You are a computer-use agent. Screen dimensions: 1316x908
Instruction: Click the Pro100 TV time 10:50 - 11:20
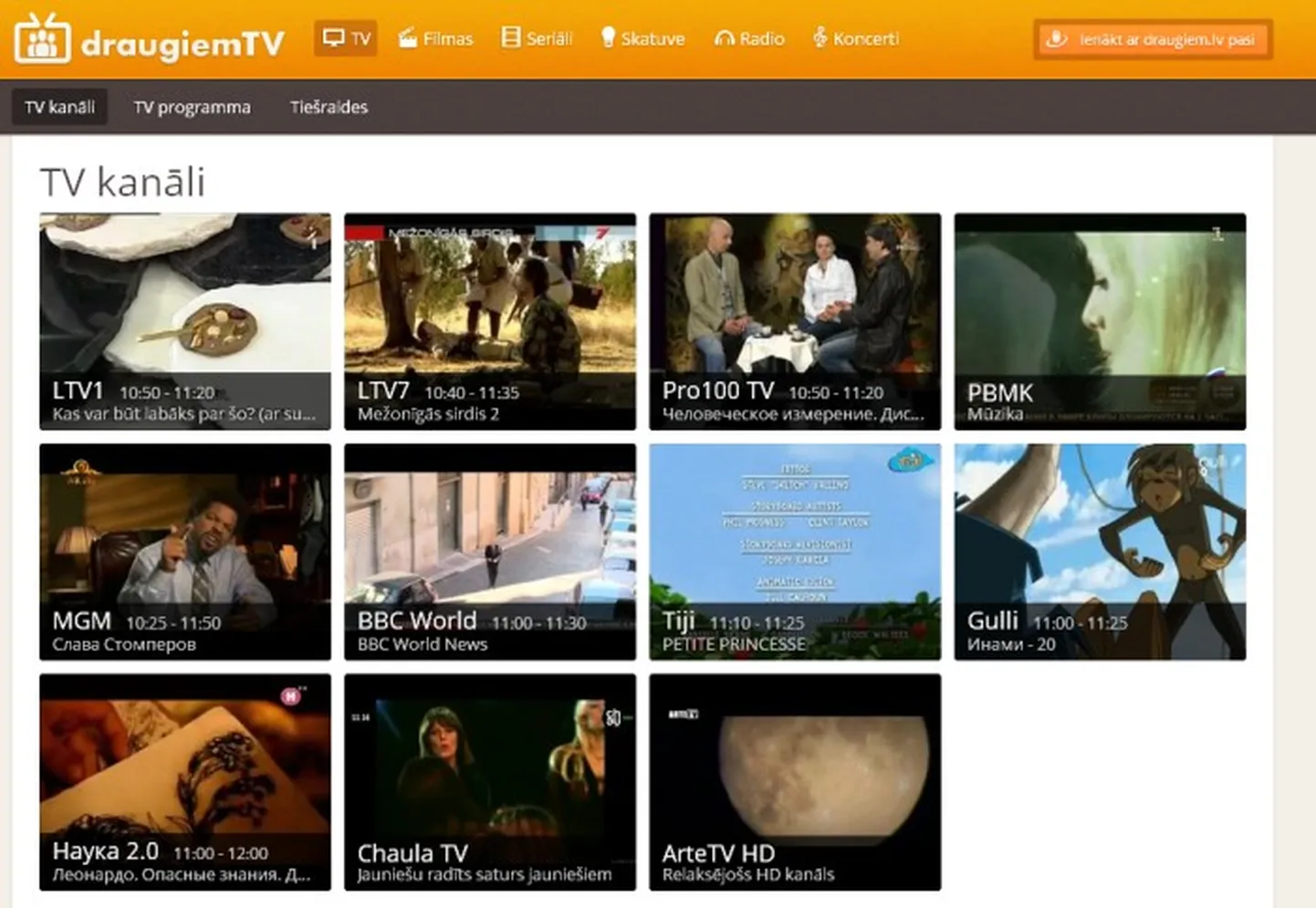click(836, 393)
